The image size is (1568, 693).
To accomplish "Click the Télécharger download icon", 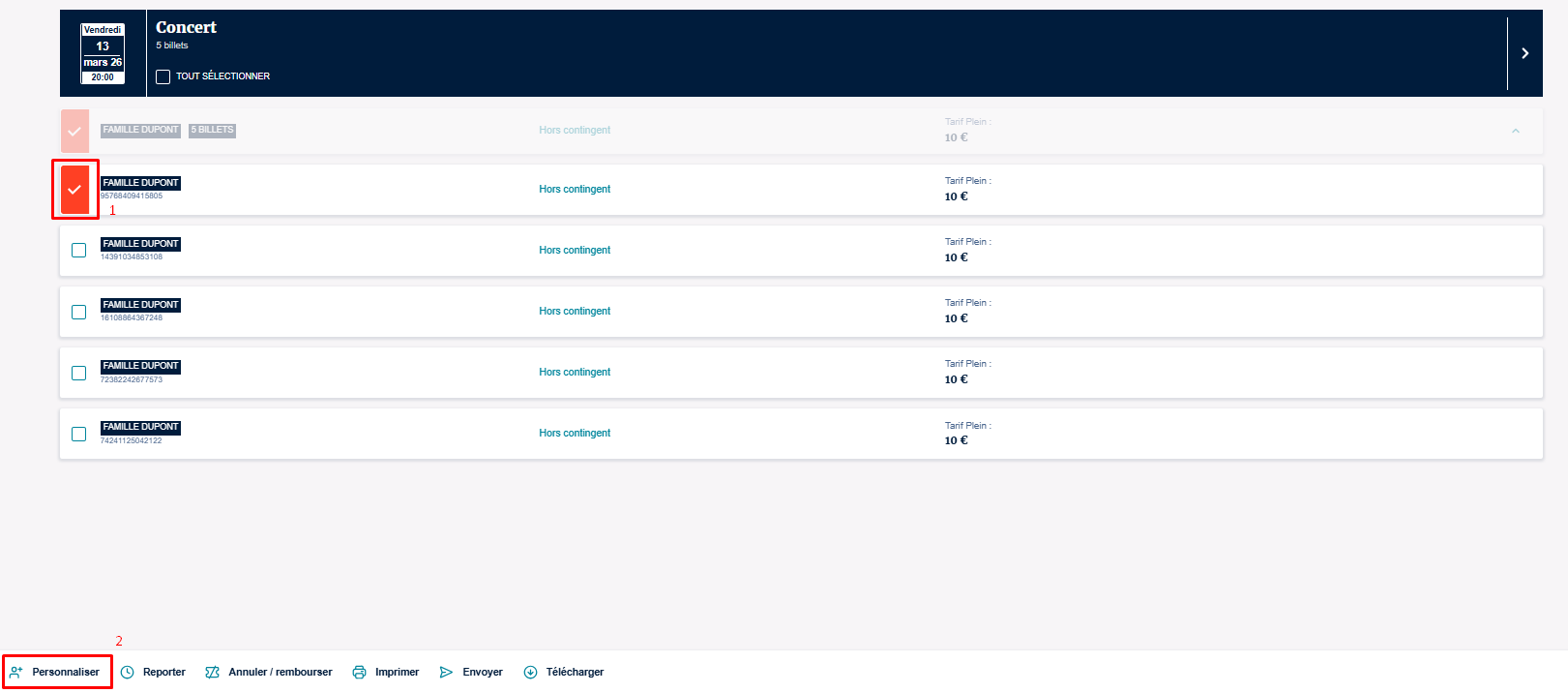I will tap(530, 672).
